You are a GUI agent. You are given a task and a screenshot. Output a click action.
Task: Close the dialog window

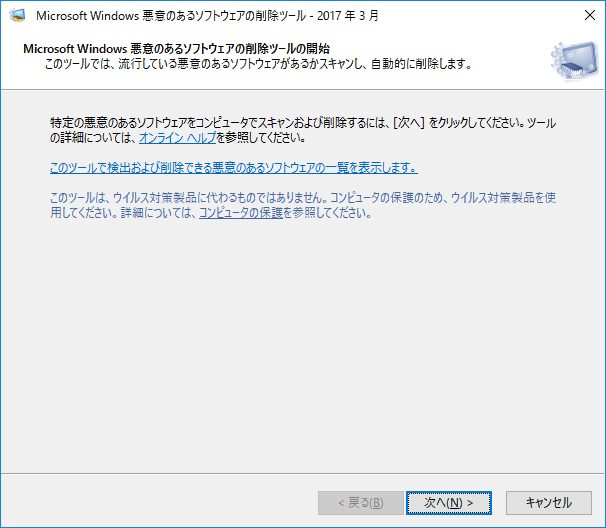click(x=590, y=15)
